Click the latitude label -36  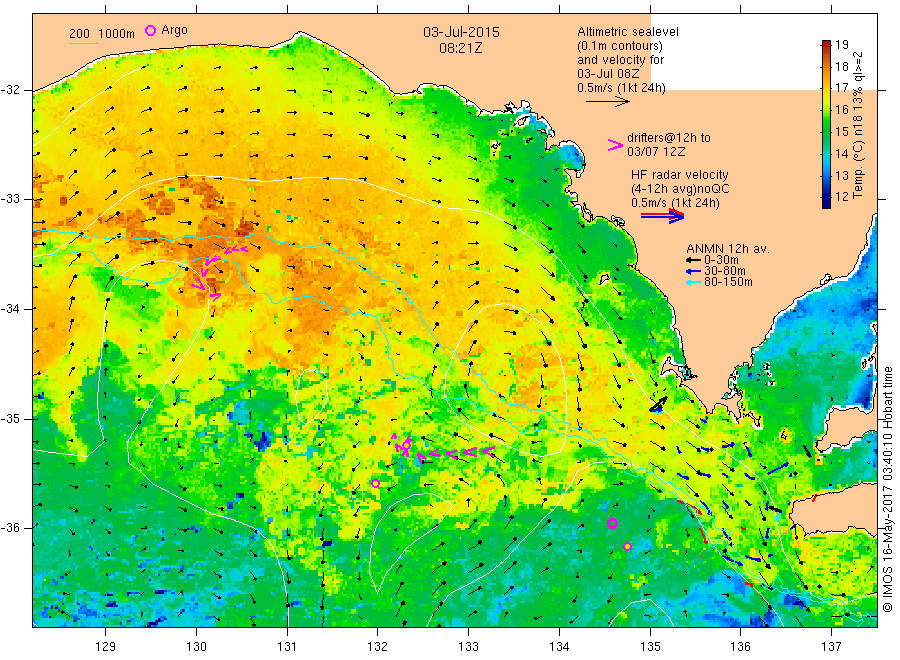click(x=11, y=527)
